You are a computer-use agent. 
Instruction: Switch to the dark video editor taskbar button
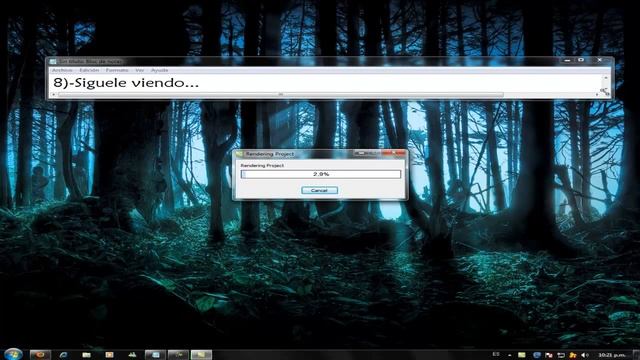[178, 355]
